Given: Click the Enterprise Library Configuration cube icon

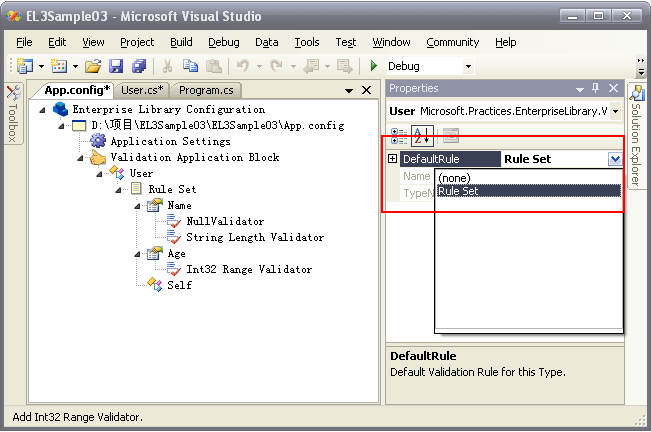Looking at the screenshot, I should coord(61,109).
